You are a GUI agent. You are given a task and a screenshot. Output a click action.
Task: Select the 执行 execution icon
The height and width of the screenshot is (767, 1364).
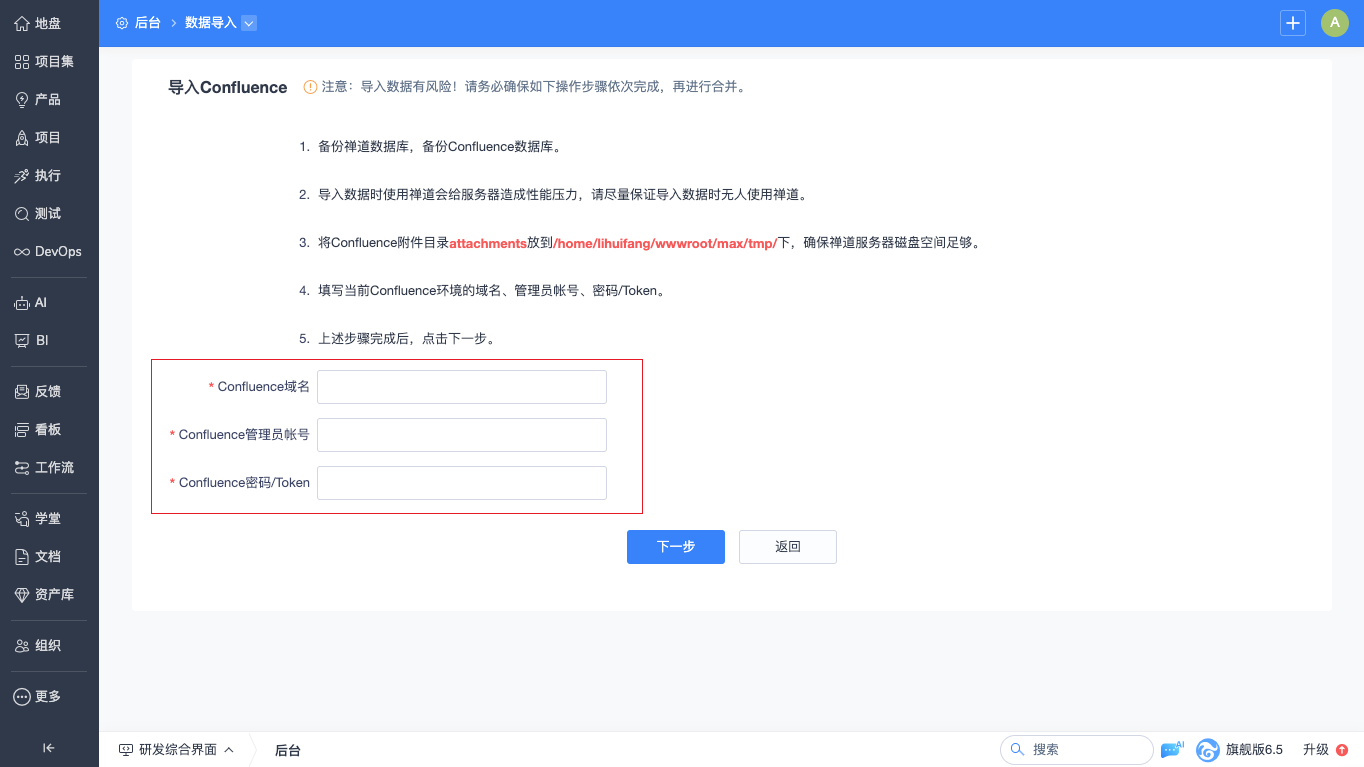click(22, 175)
